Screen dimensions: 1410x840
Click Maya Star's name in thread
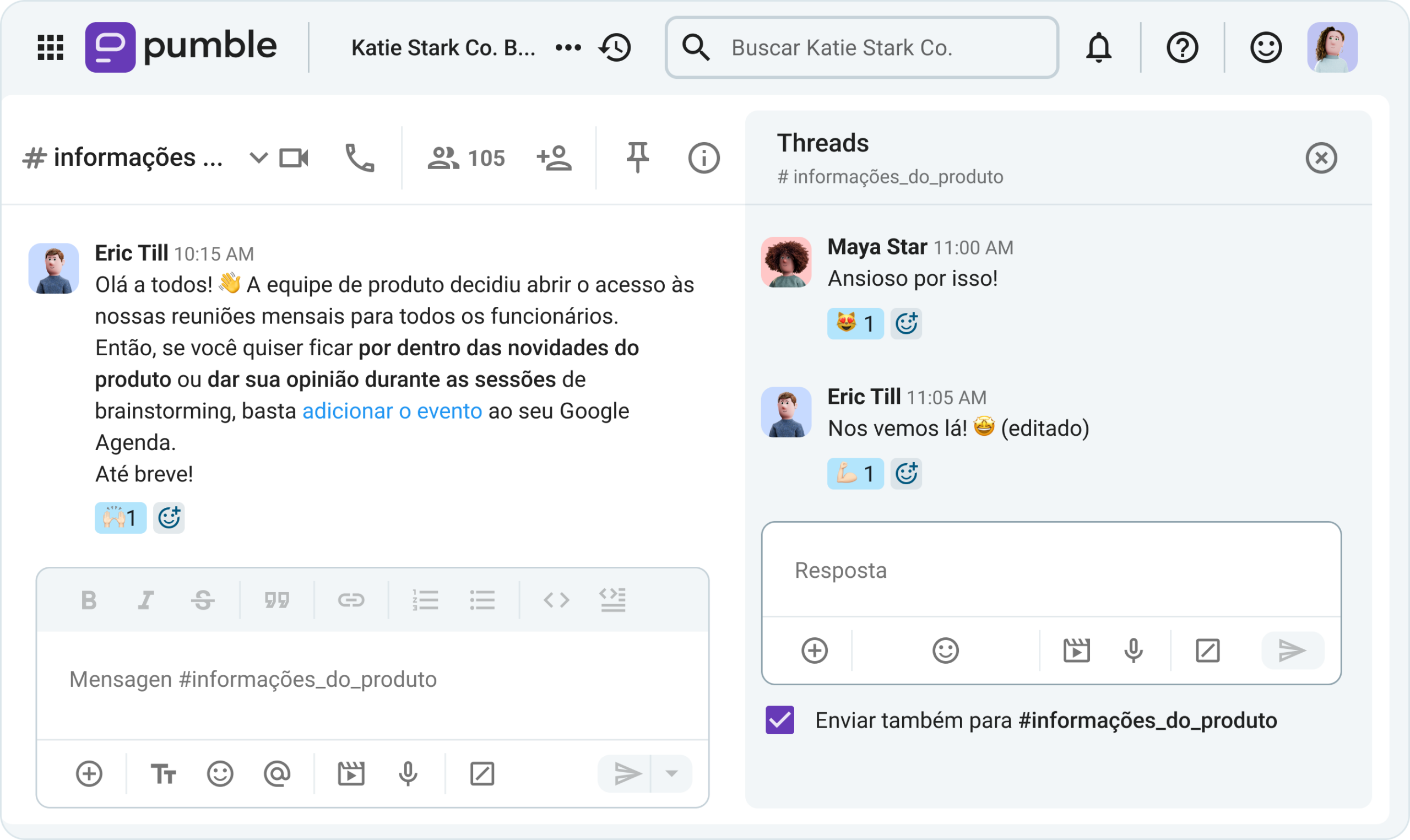coord(877,247)
